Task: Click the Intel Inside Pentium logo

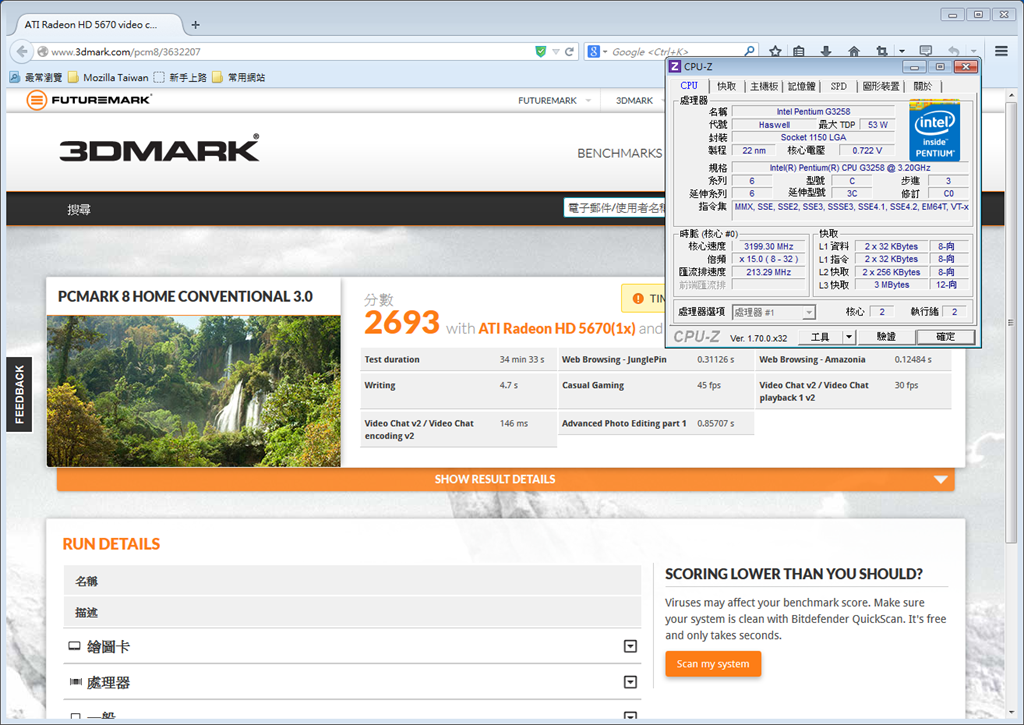Action: point(935,130)
